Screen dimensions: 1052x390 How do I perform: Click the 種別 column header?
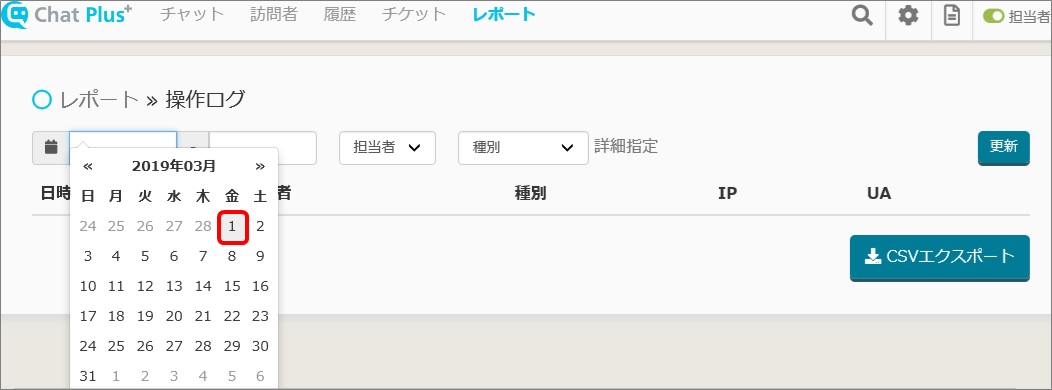coord(530,194)
